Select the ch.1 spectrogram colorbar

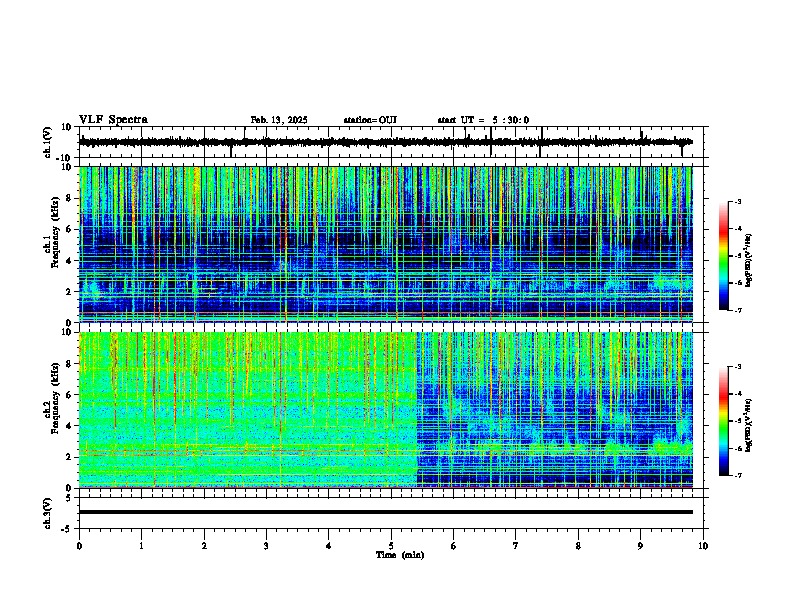(x=723, y=256)
